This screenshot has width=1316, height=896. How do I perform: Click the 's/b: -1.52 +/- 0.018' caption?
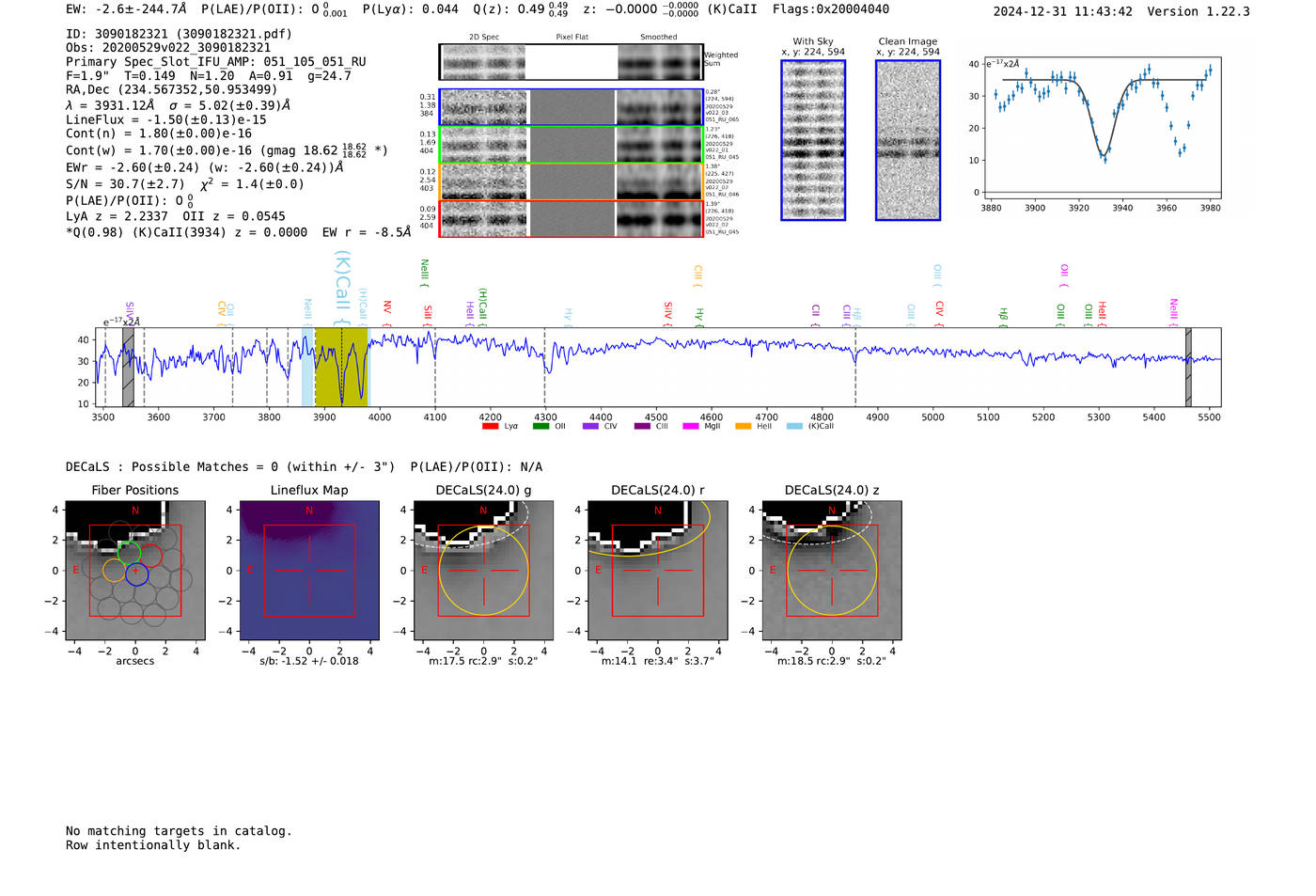pyautogui.click(x=309, y=661)
